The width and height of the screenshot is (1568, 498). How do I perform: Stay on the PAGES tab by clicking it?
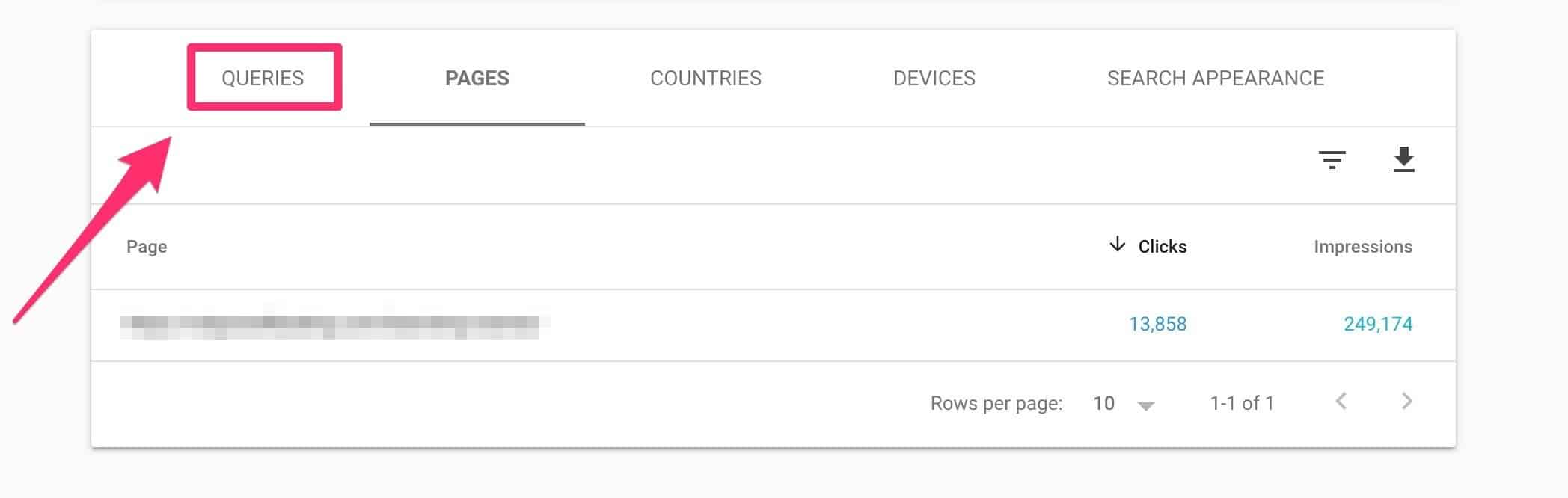click(477, 78)
